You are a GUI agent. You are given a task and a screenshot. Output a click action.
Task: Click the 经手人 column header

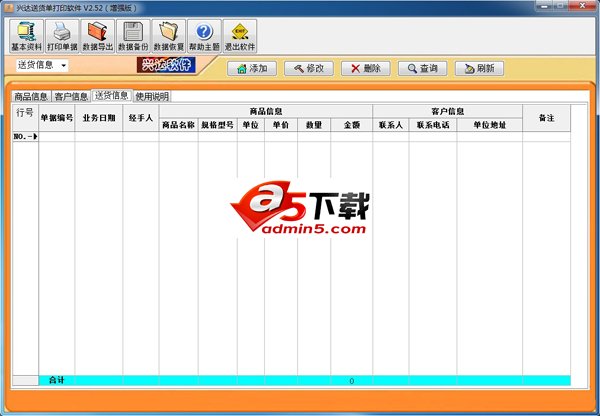[x=141, y=118]
